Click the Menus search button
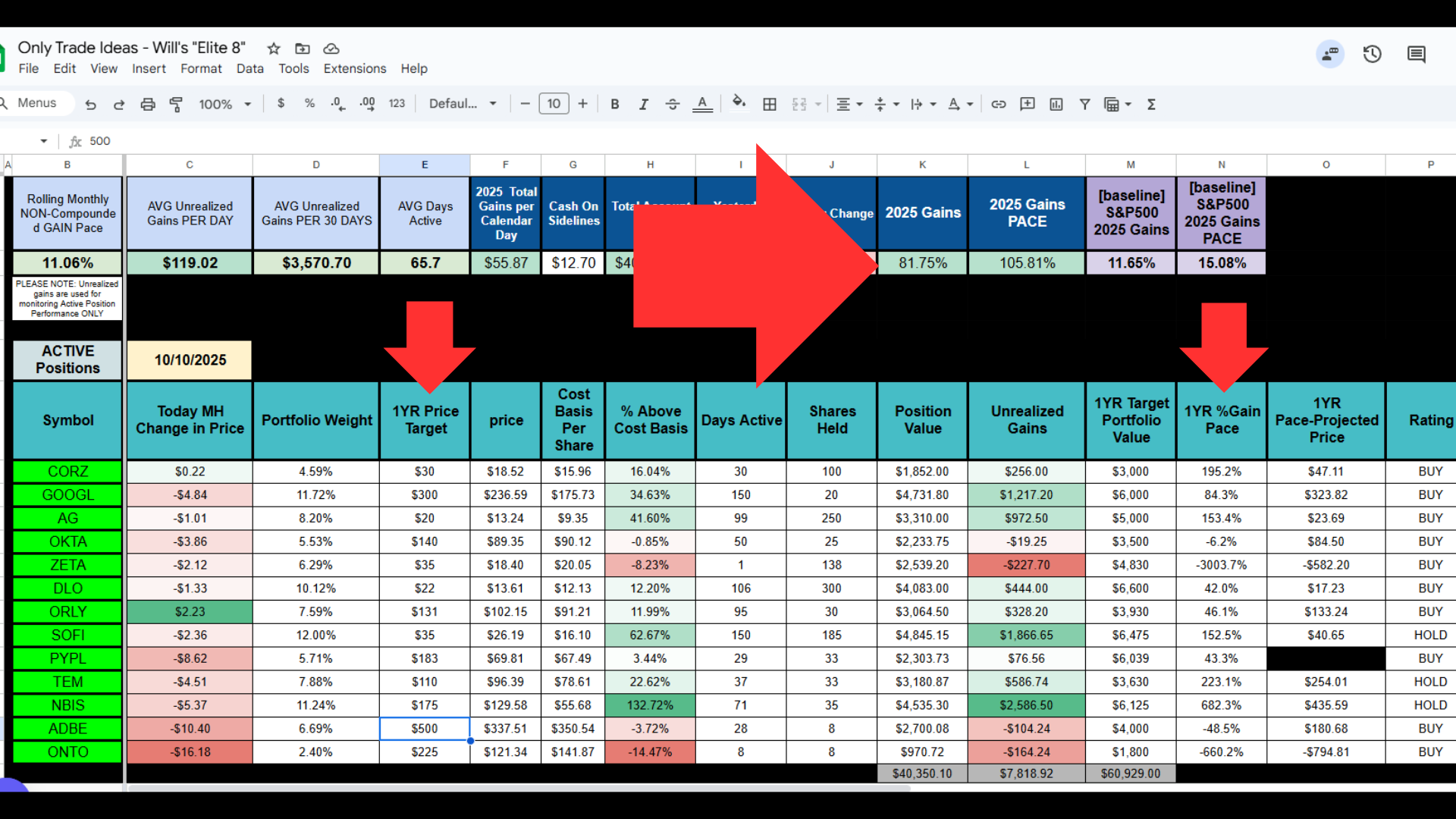Image resolution: width=1456 pixels, height=819 pixels. coord(36,103)
